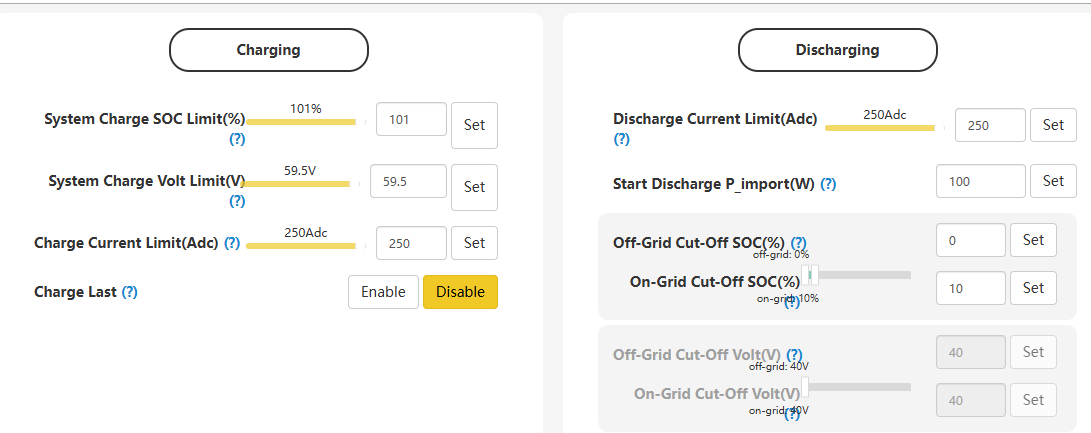Click Set for On-Grid Cut-Off SOC

(x=1033, y=288)
